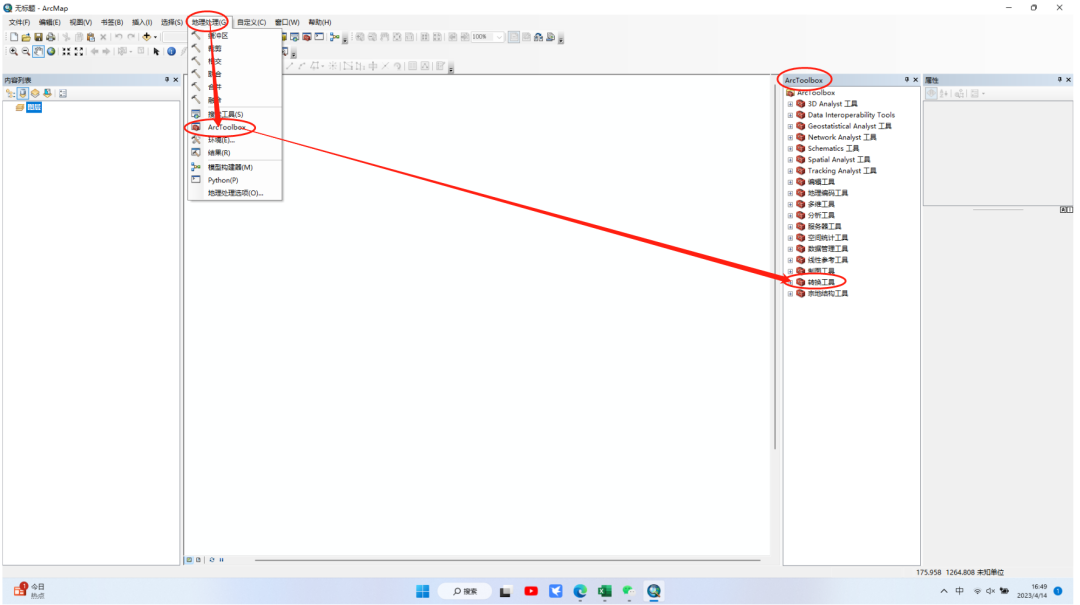Image resolution: width=1080 pixels, height=605 pixels.
Task: Click the Add Data icon
Action: click(x=147, y=37)
